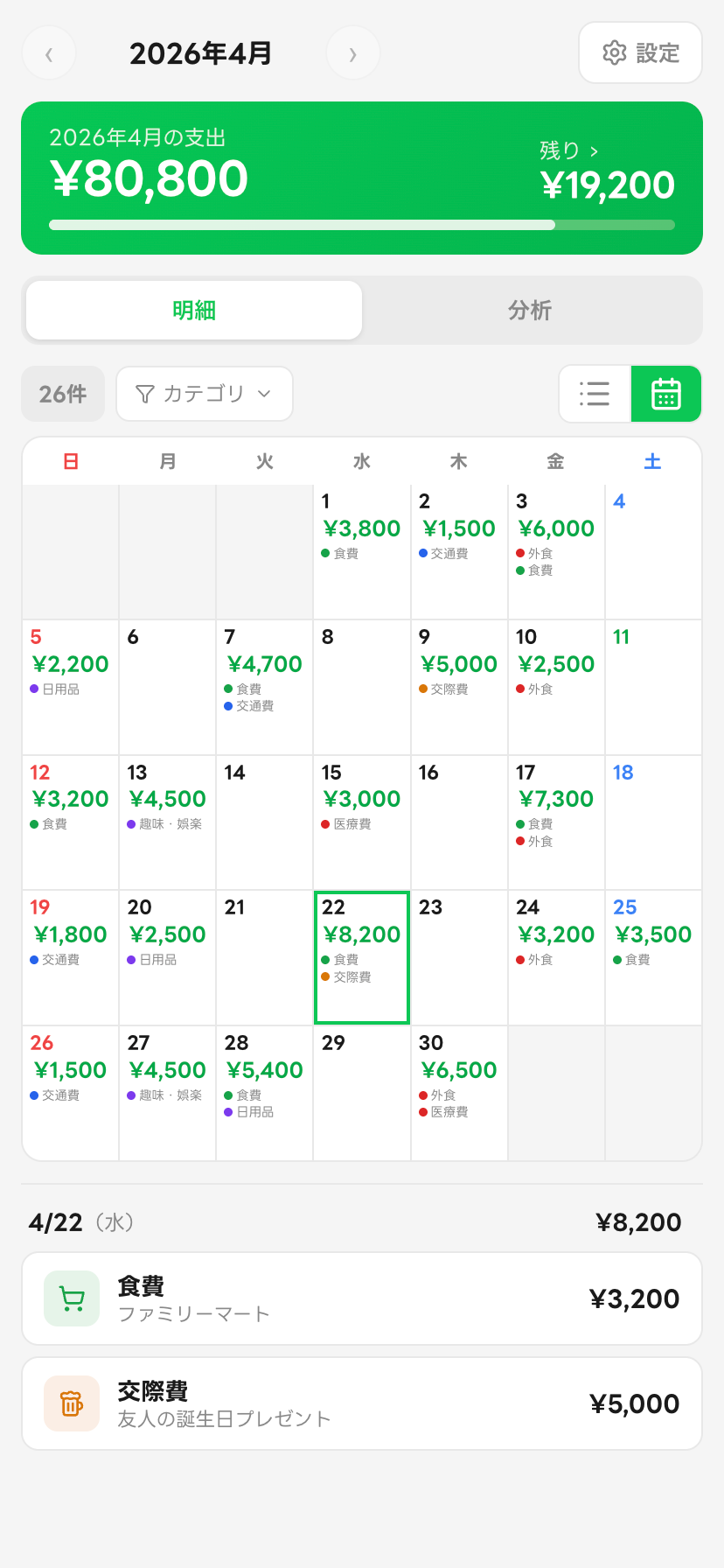Click the ¥19,200 remaining amount
Viewport: 724px width, 1568px height.
pos(608,185)
